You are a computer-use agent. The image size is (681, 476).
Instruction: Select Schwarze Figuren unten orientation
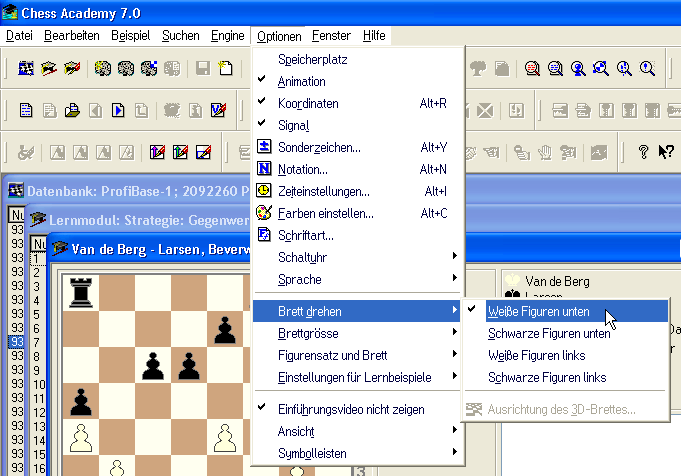click(565, 333)
